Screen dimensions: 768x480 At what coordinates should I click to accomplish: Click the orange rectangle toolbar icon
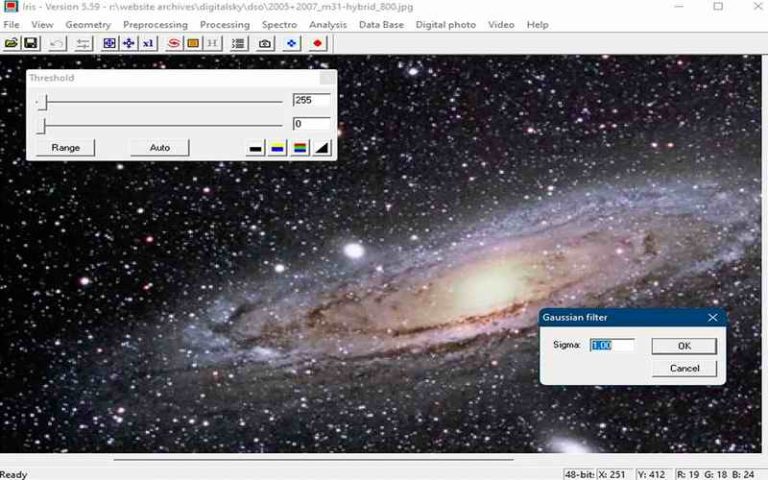pos(193,43)
